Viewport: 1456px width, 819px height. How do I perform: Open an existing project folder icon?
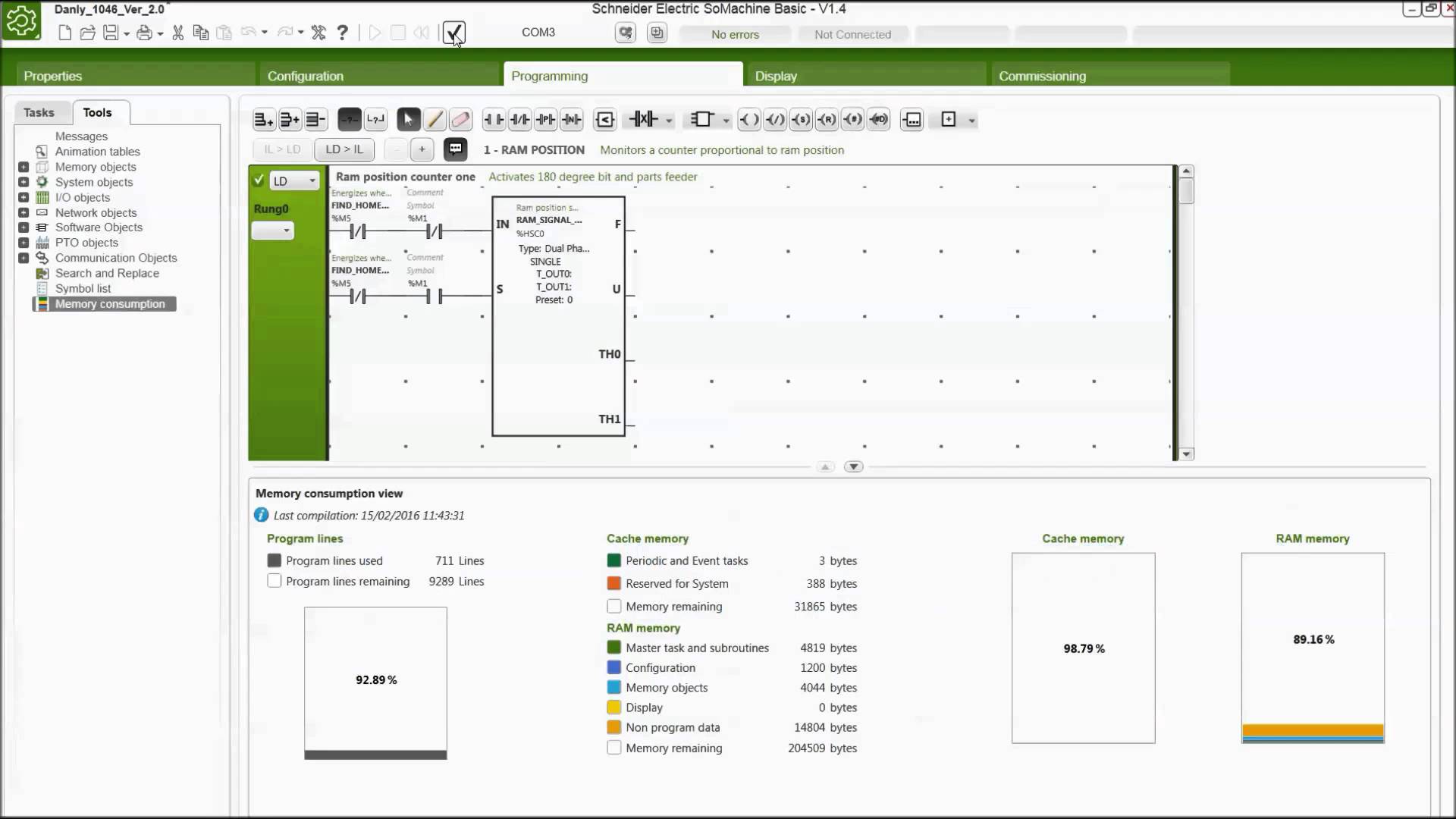coord(87,33)
